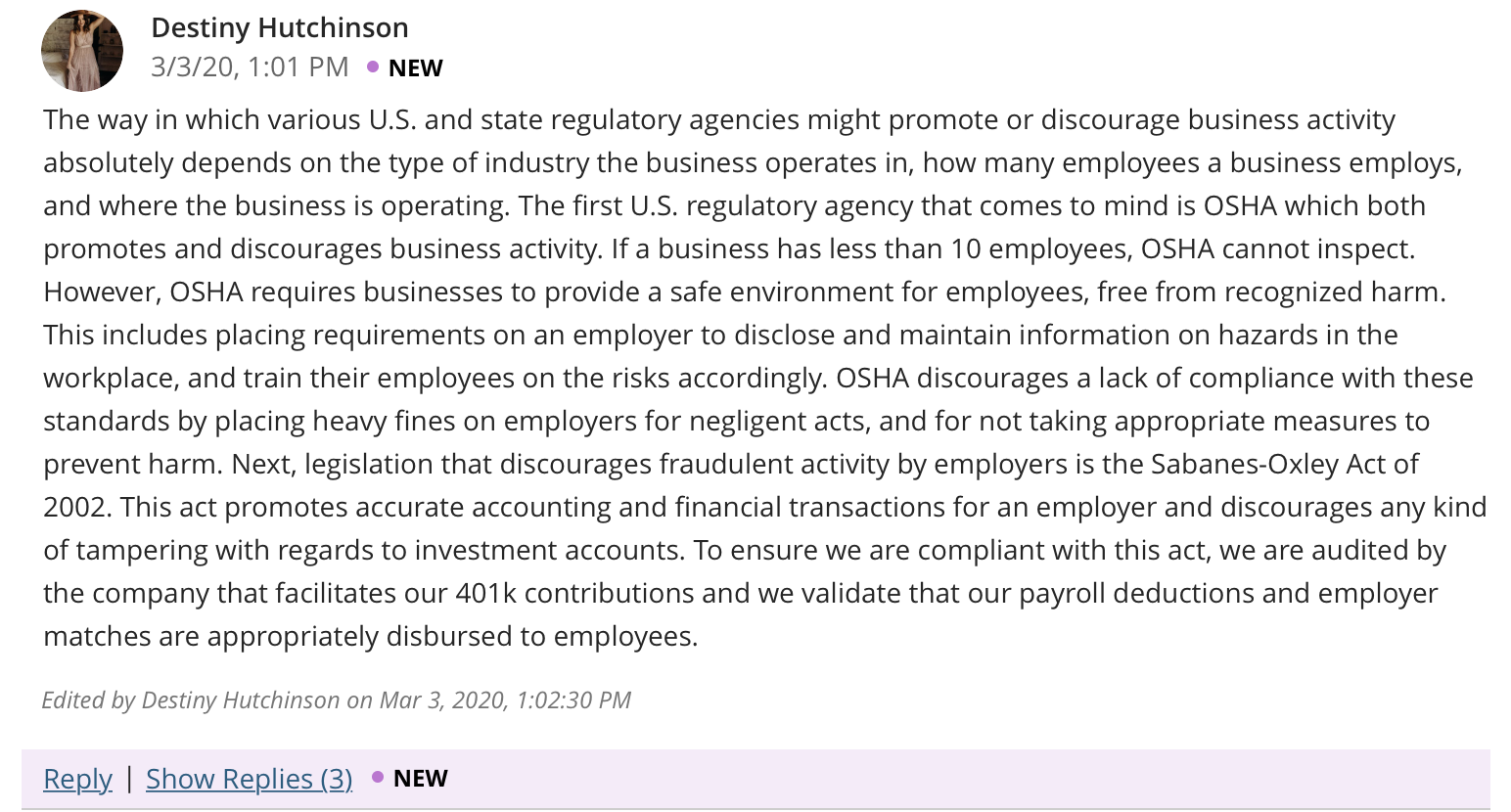
Task: Click the last line ending "disbursed to employees"
Action: tap(371, 636)
